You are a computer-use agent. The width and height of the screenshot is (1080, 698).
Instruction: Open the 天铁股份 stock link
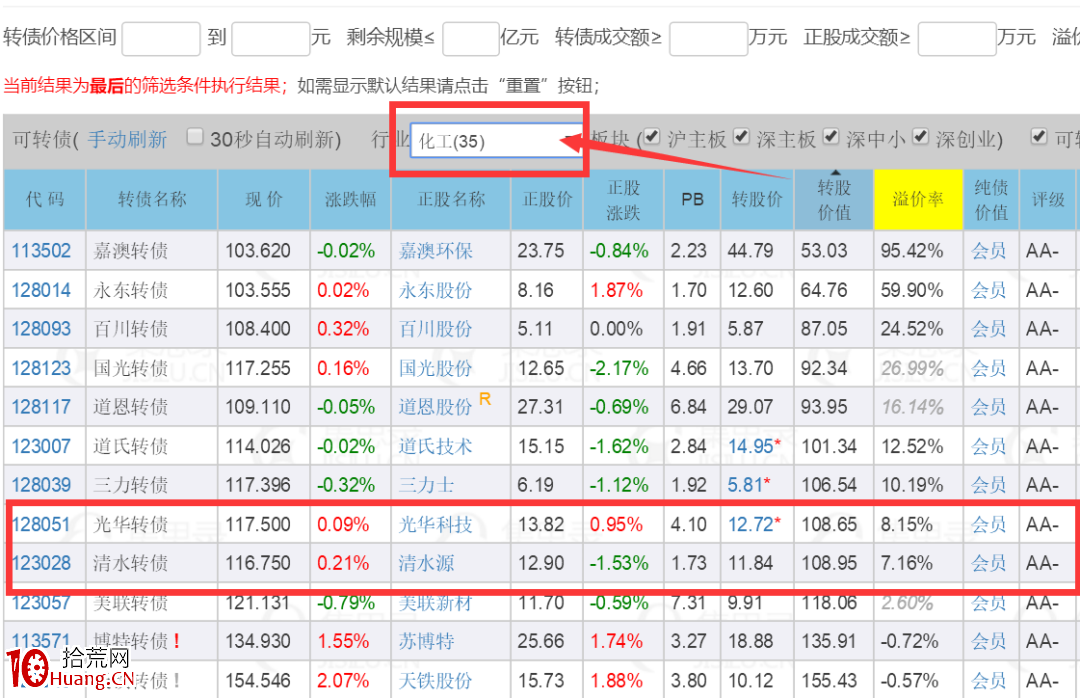tap(435, 681)
